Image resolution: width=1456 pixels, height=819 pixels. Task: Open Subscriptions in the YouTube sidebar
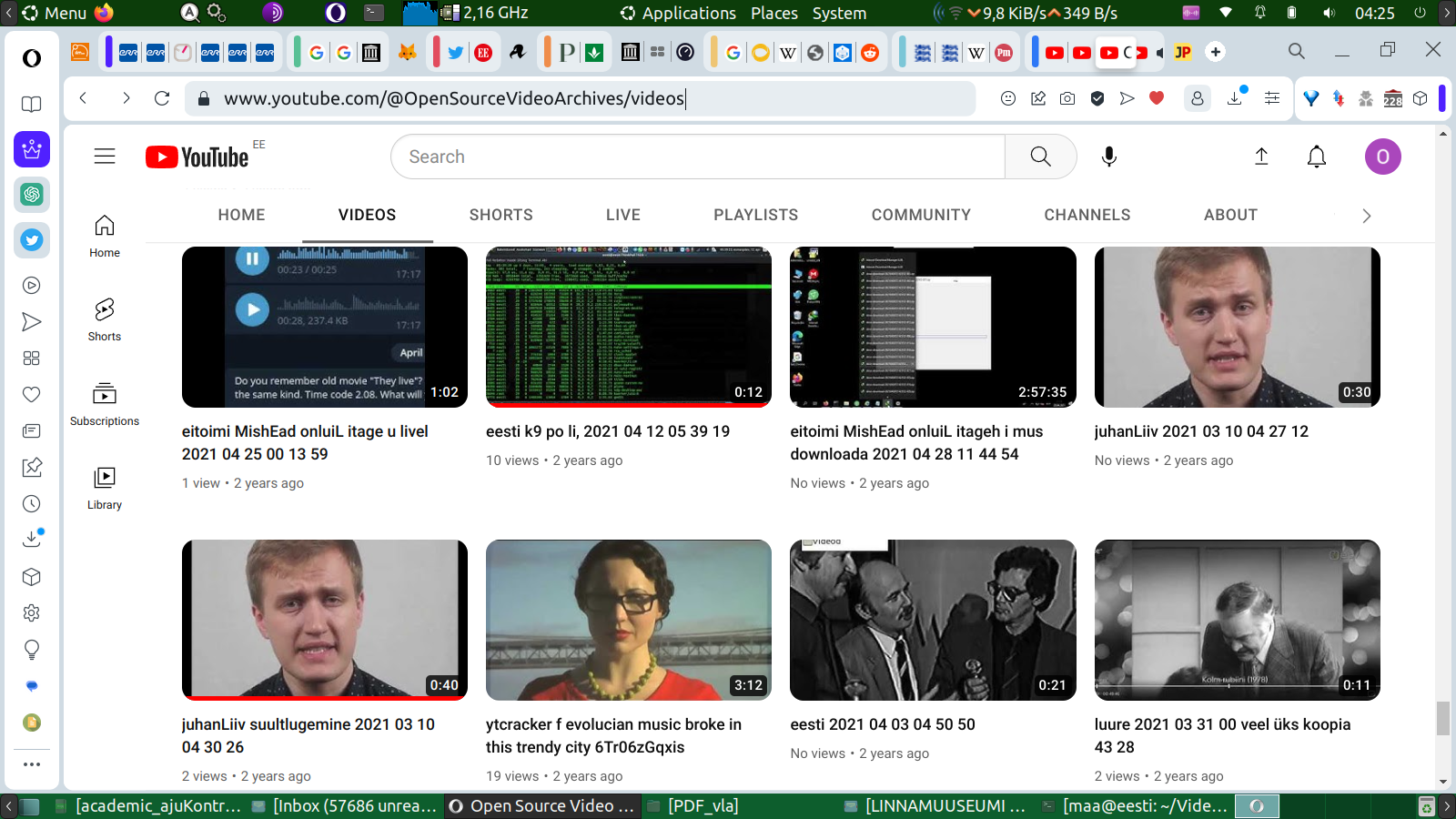(105, 404)
